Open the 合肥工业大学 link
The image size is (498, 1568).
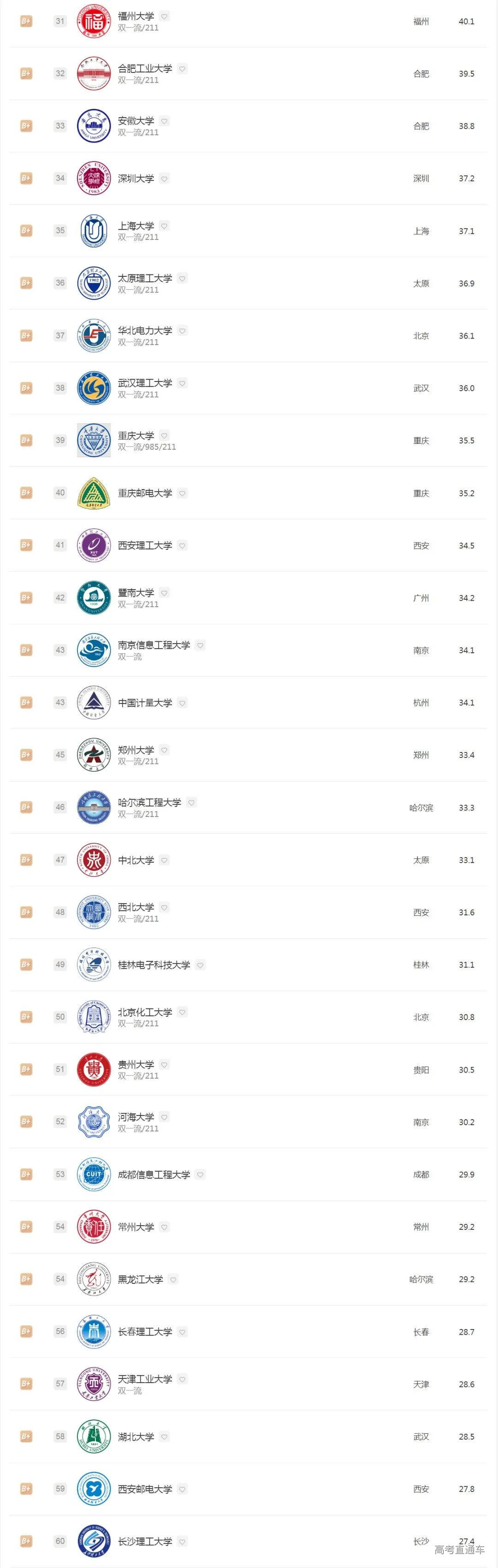coord(145,69)
